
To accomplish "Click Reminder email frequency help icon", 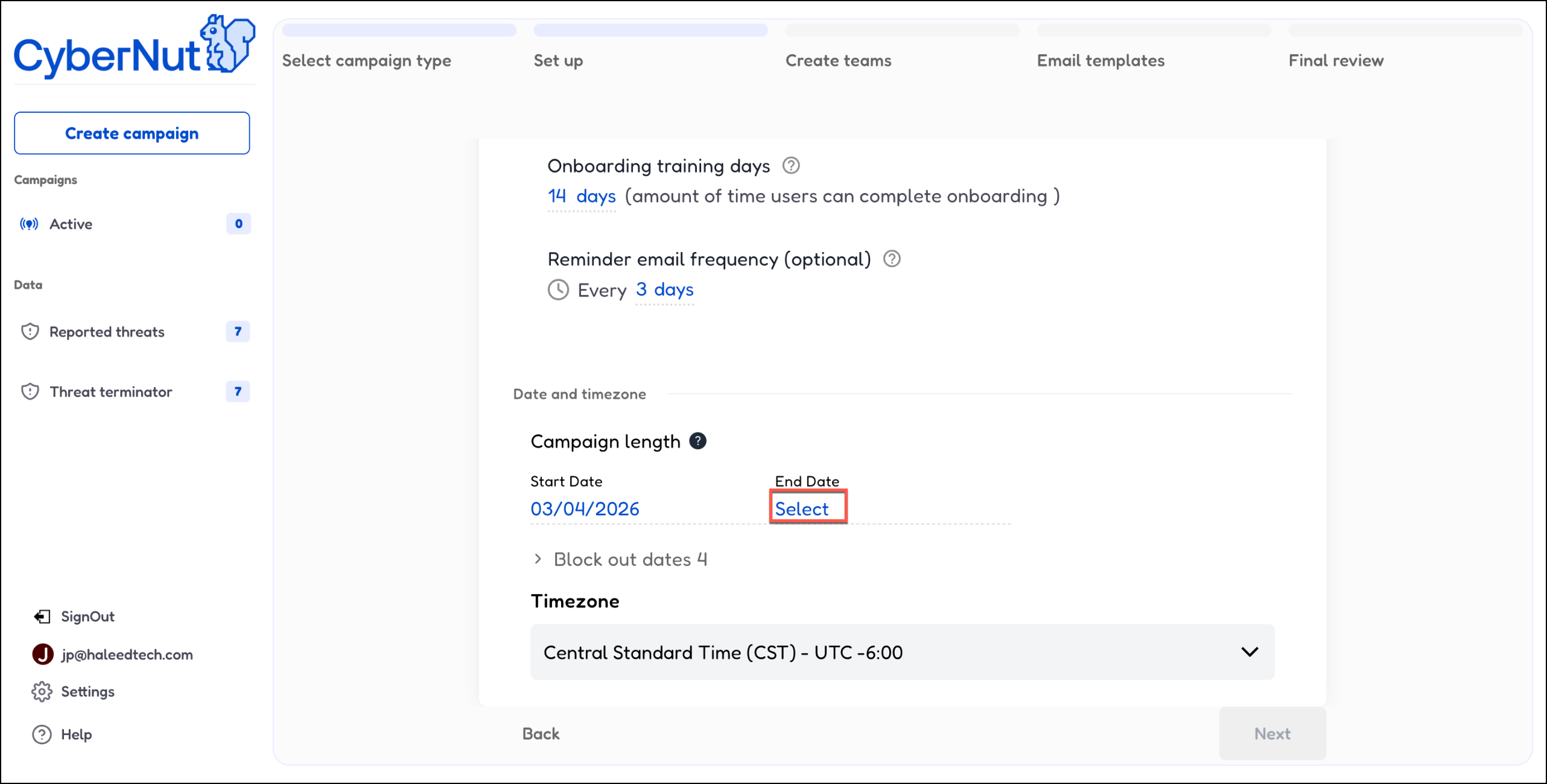I will (x=892, y=259).
